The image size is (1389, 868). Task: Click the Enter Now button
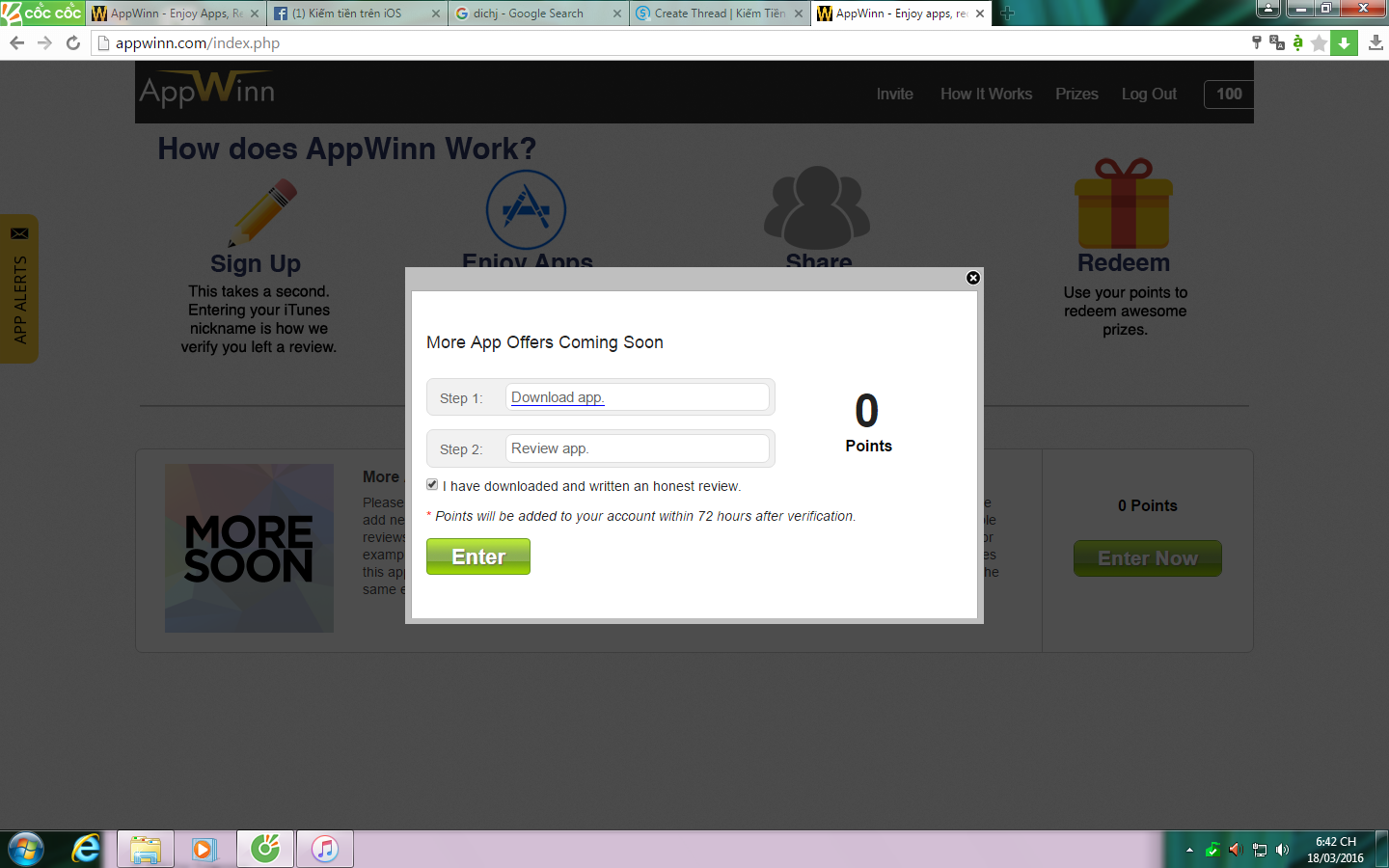pyautogui.click(x=1148, y=558)
